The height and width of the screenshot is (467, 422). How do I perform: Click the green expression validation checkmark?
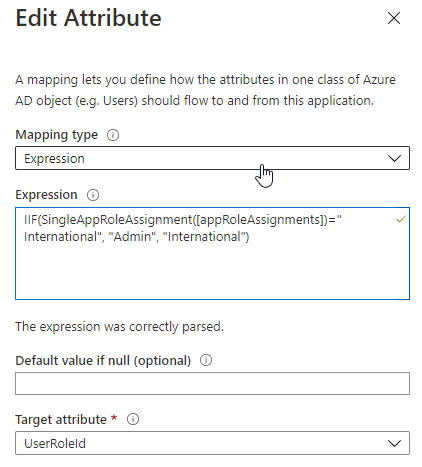pos(401,219)
